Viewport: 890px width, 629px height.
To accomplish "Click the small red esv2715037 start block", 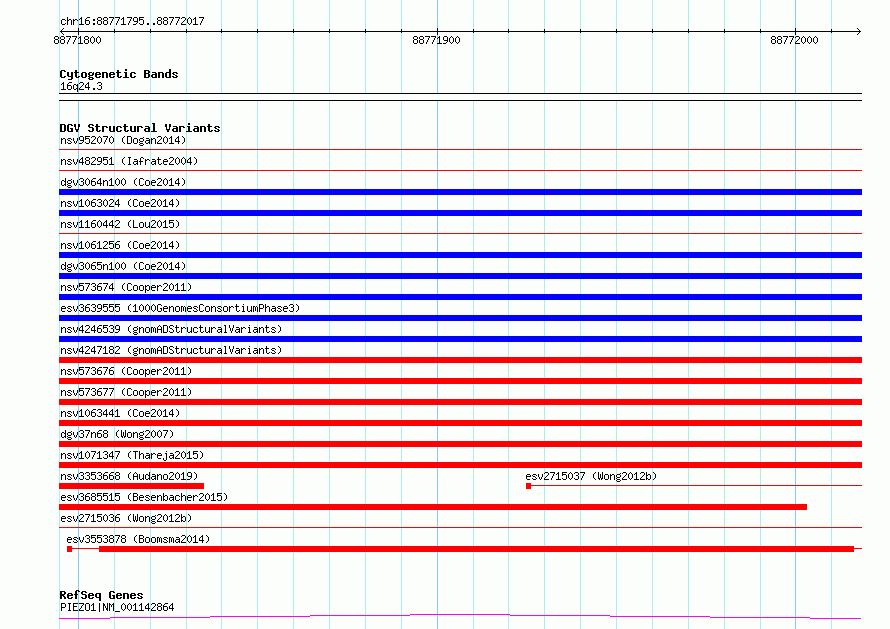I will [528, 486].
